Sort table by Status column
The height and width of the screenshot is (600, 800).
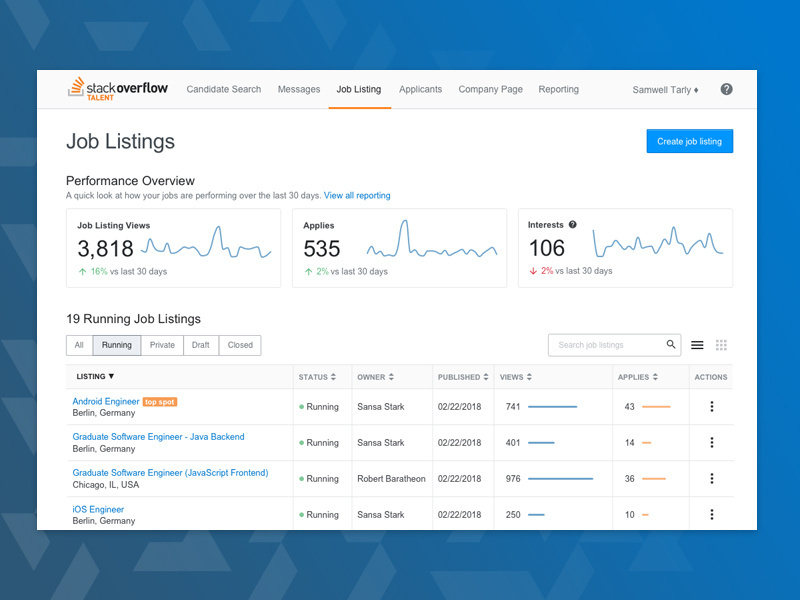click(317, 377)
